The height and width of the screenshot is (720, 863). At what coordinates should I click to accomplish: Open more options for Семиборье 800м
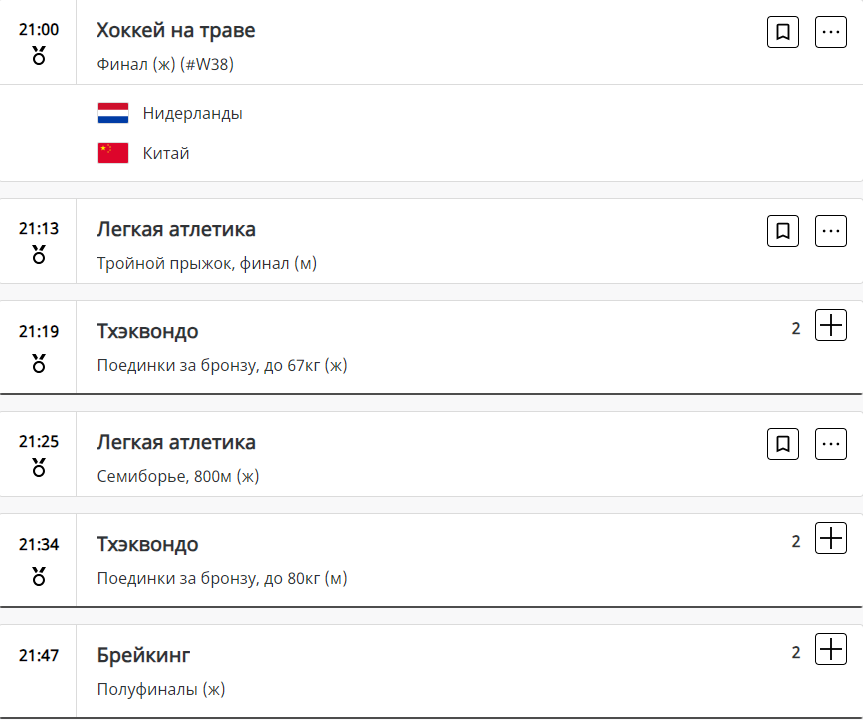[831, 444]
